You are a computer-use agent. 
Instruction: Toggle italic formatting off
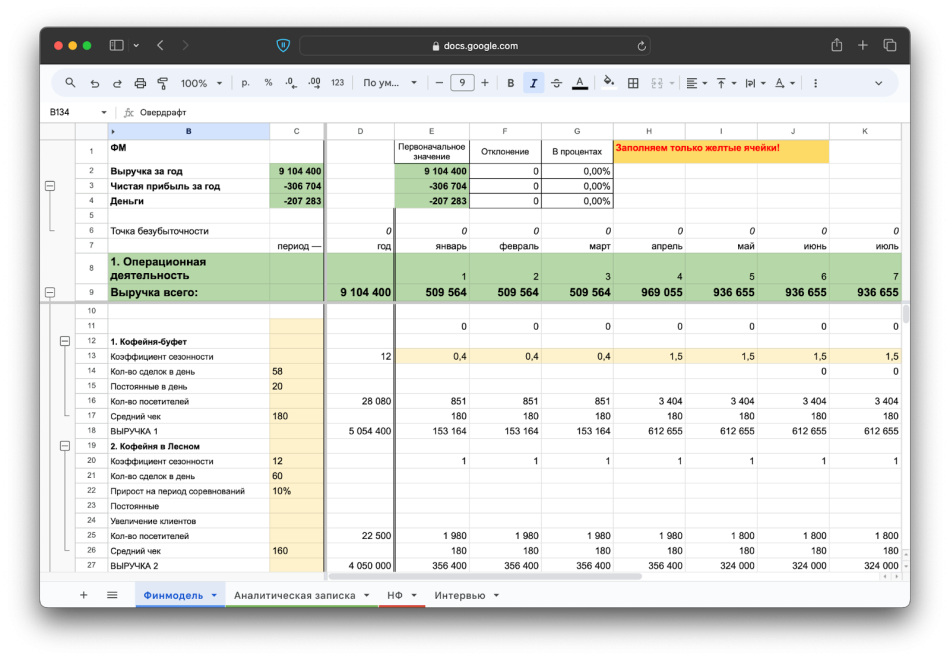pos(534,83)
